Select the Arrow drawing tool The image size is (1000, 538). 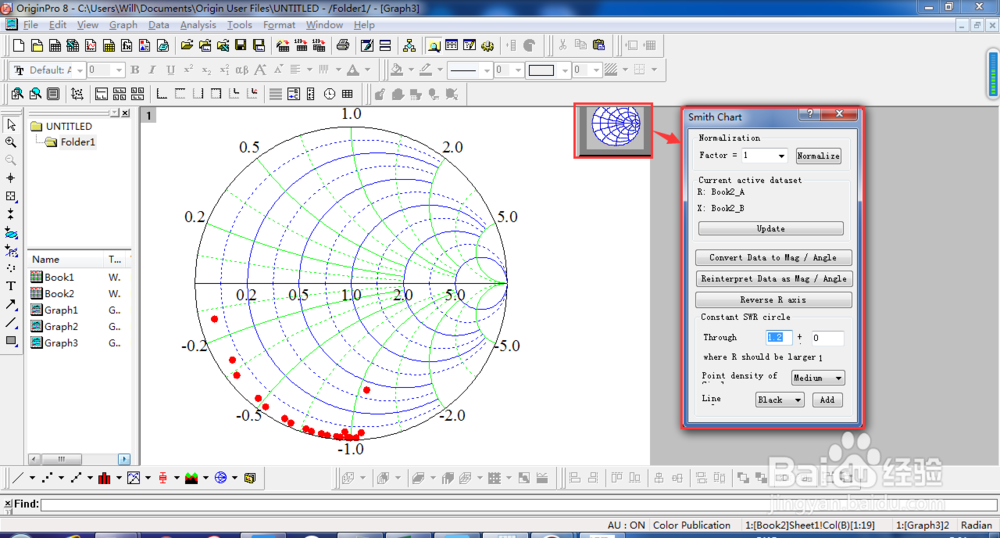[11, 305]
